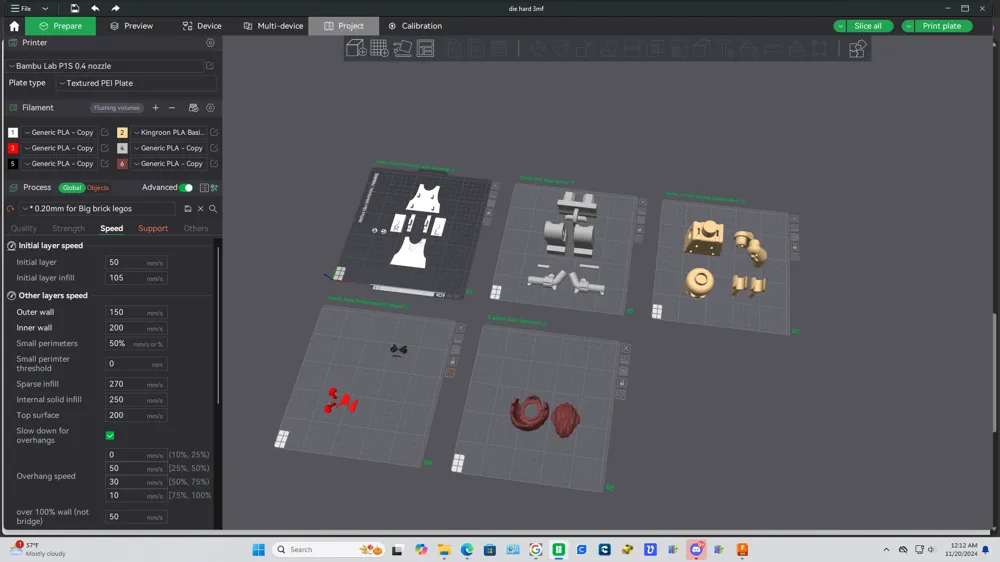The image size is (1000, 562).
Task: Click the Auto orient toolbar icon
Action: click(402, 48)
